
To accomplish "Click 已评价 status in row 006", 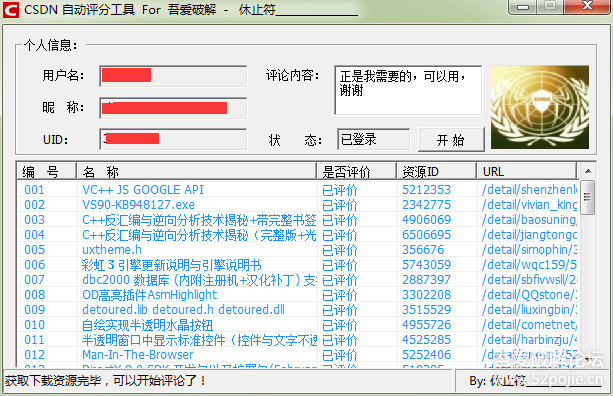I will [x=340, y=265].
